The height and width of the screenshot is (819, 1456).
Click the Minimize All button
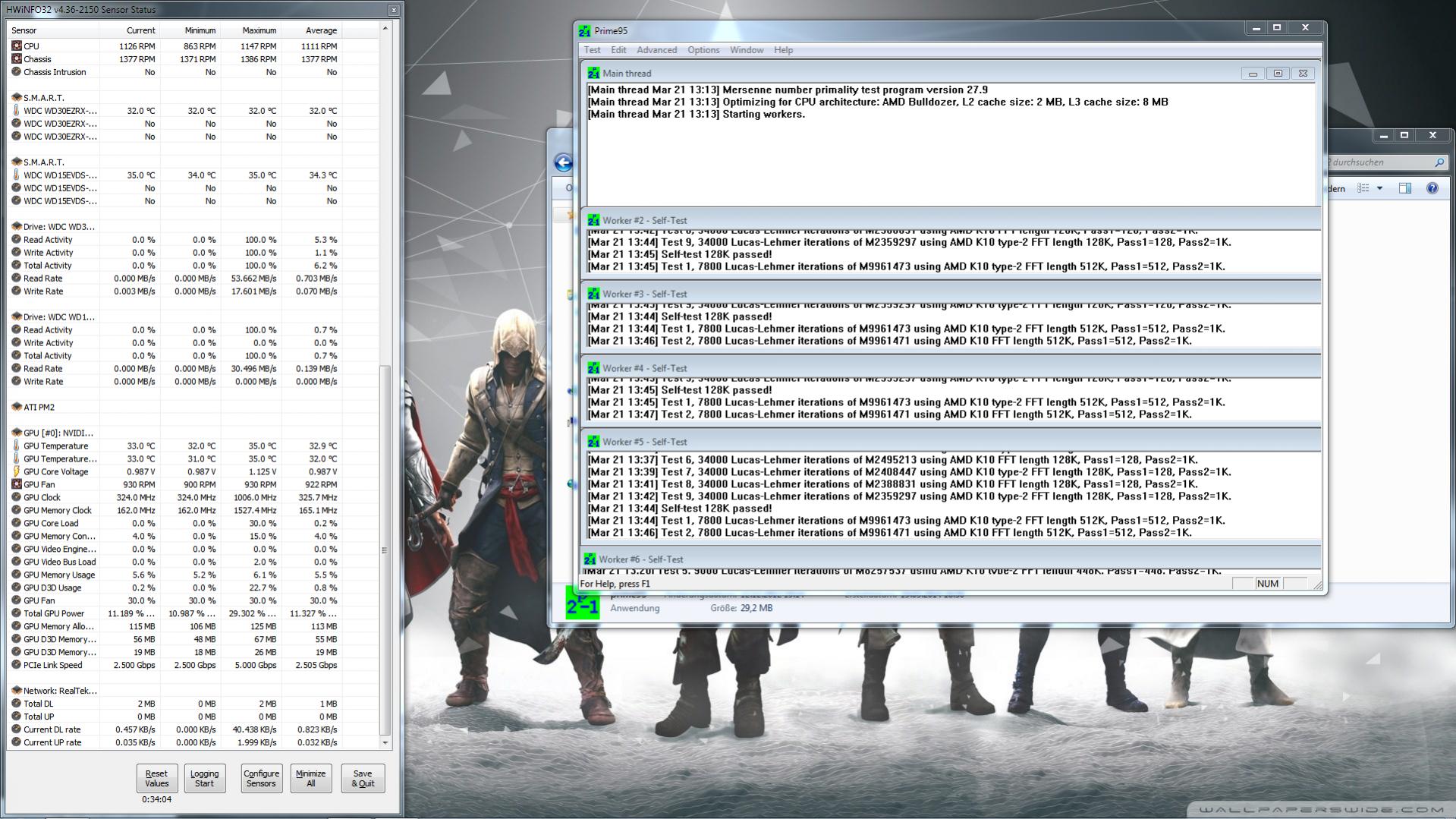(x=310, y=779)
